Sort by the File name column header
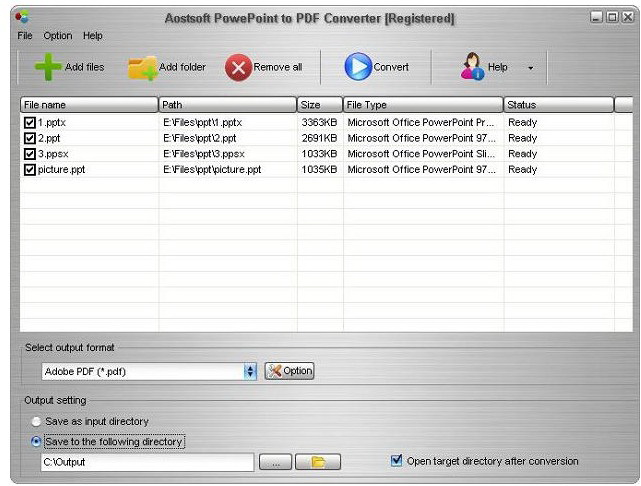The width and height of the screenshot is (641, 486). (x=89, y=105)
